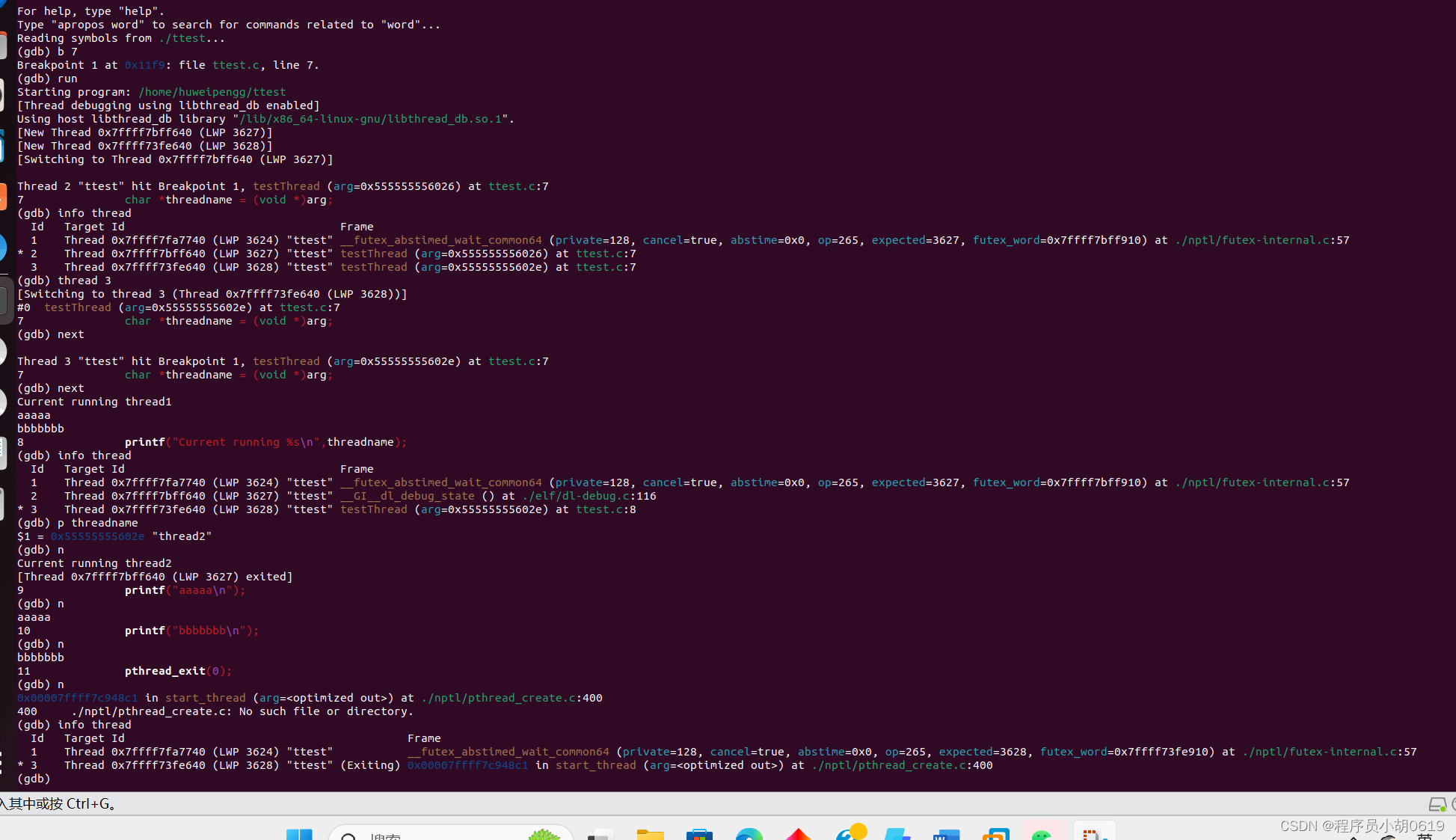Click the '(Exiting)' status of thread 3
This screenshot has height=840, width=1456.
pos(370,765)
